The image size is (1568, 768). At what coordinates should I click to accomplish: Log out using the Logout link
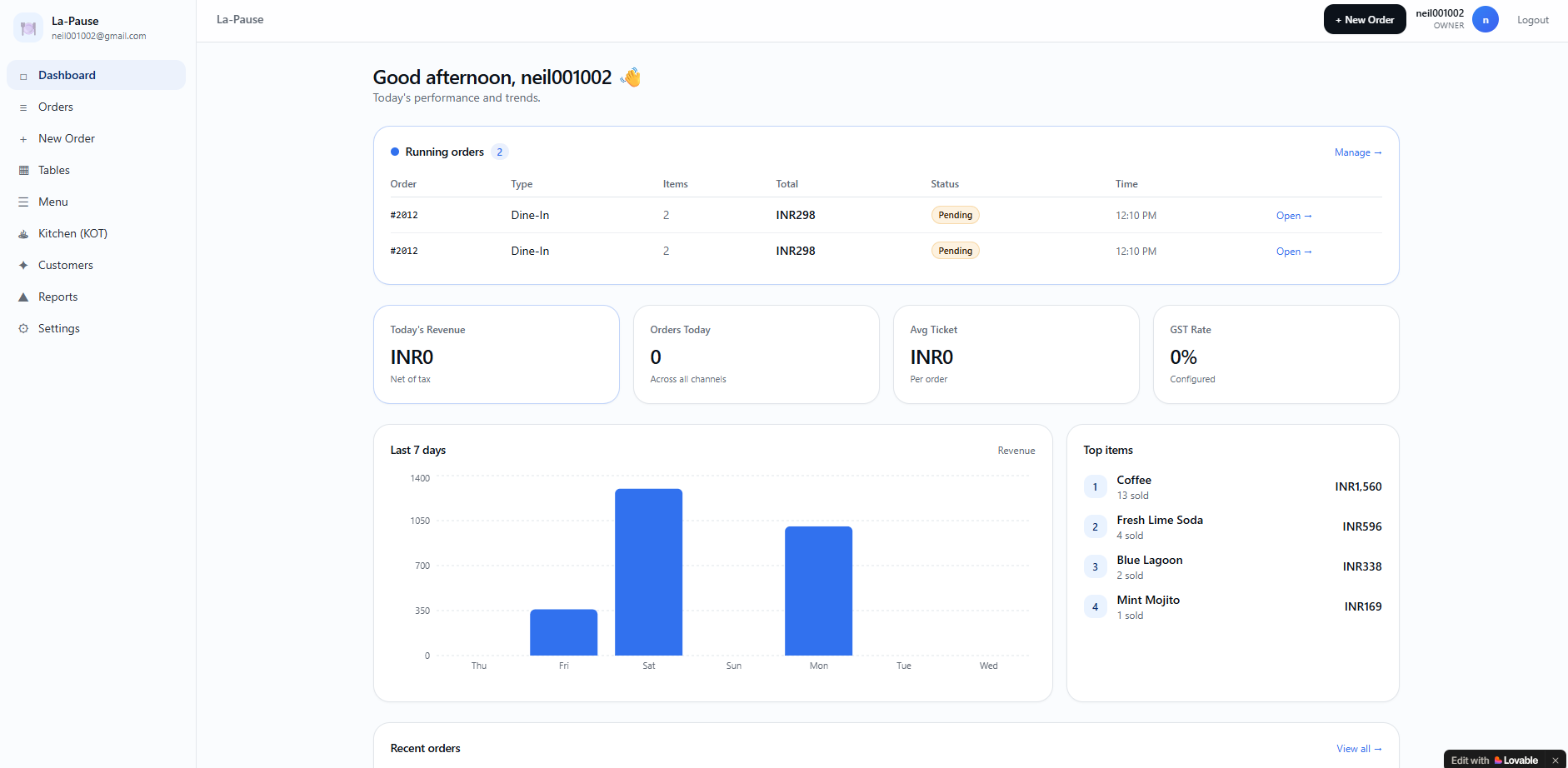pyautogui.click(x=1532, y=20)
